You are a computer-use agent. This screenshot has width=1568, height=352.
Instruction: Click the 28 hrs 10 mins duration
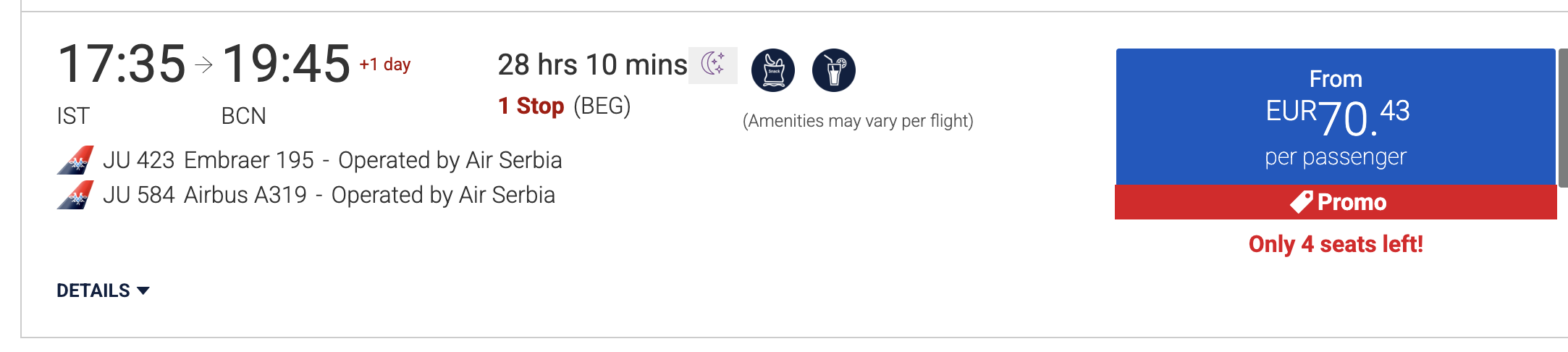[x=592, y=65]
